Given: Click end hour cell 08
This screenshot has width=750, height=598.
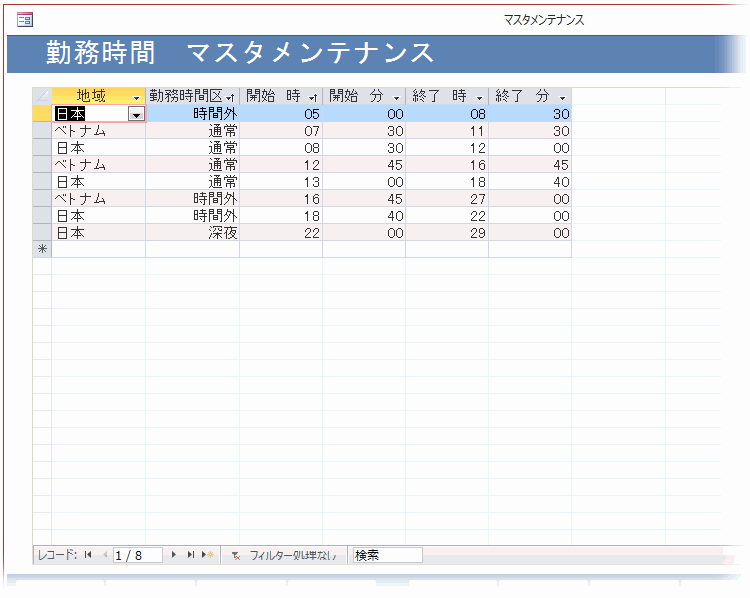Looking at the screenshot, I should pos(447,114).
